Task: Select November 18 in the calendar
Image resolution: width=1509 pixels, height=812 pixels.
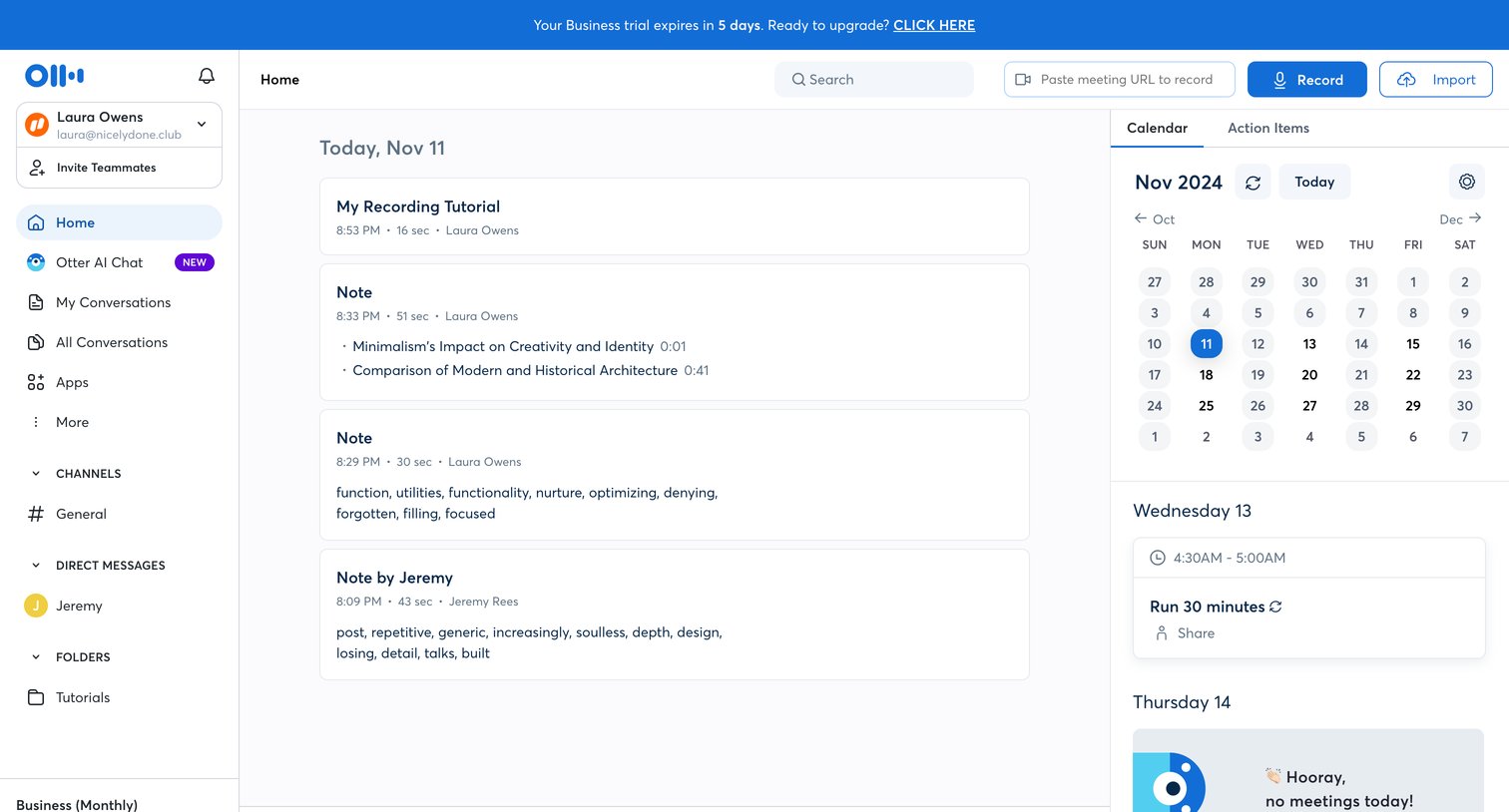Action: pyautogui.click(x=1207, y=375)
